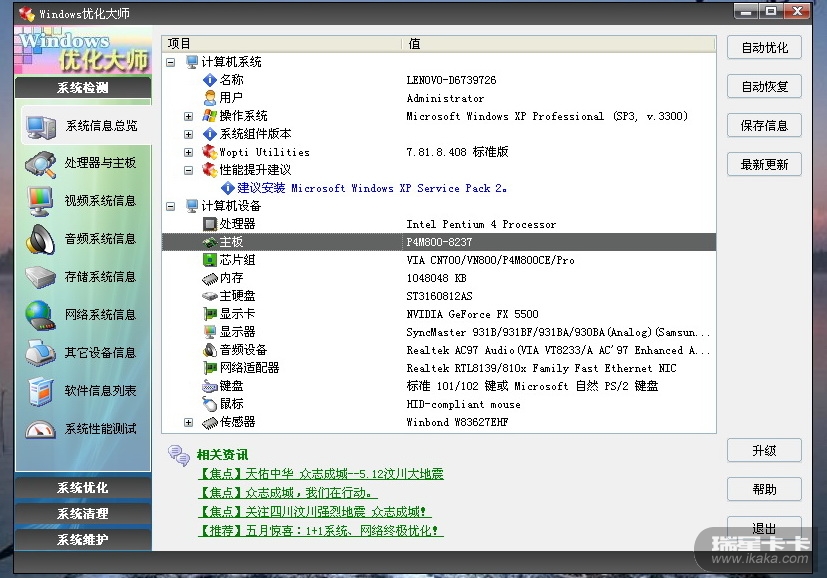Expand the 系统组件版本 node
The image size is (827, 578).
coord(188,134)
